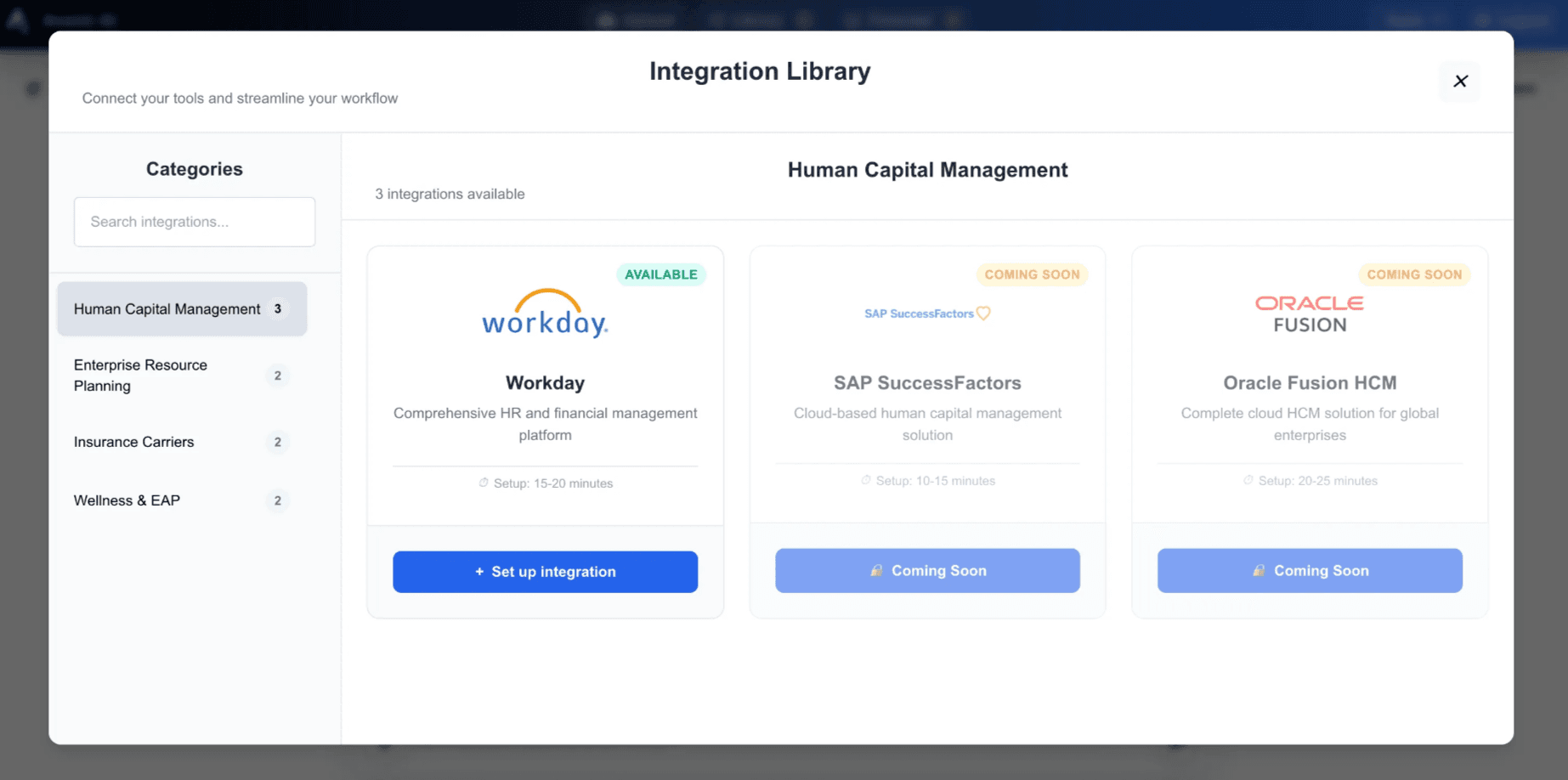
Task: Click the lock icon in Oracle's Coming Soon button
Action: click(x=1259, y=571)
